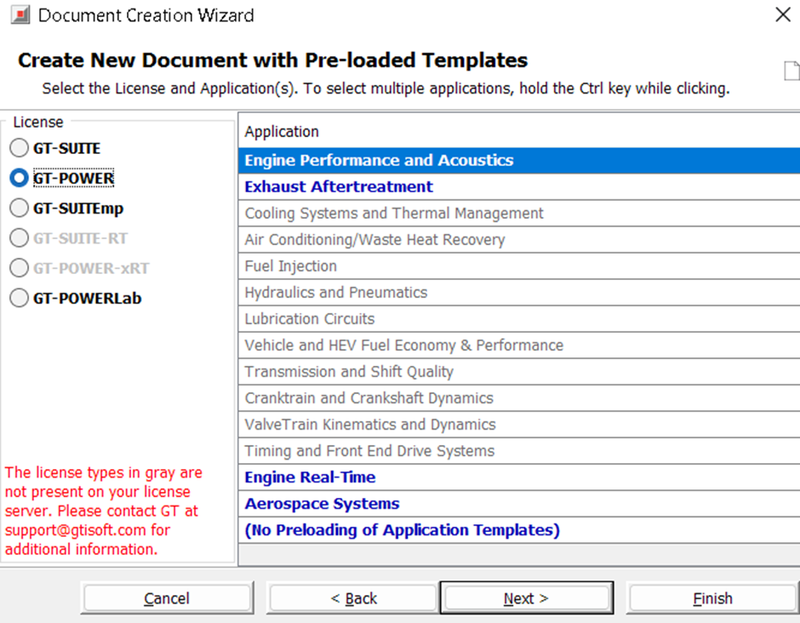Close the Document Creation Wizard window
The image size is (800, 623).
[783, 15]
